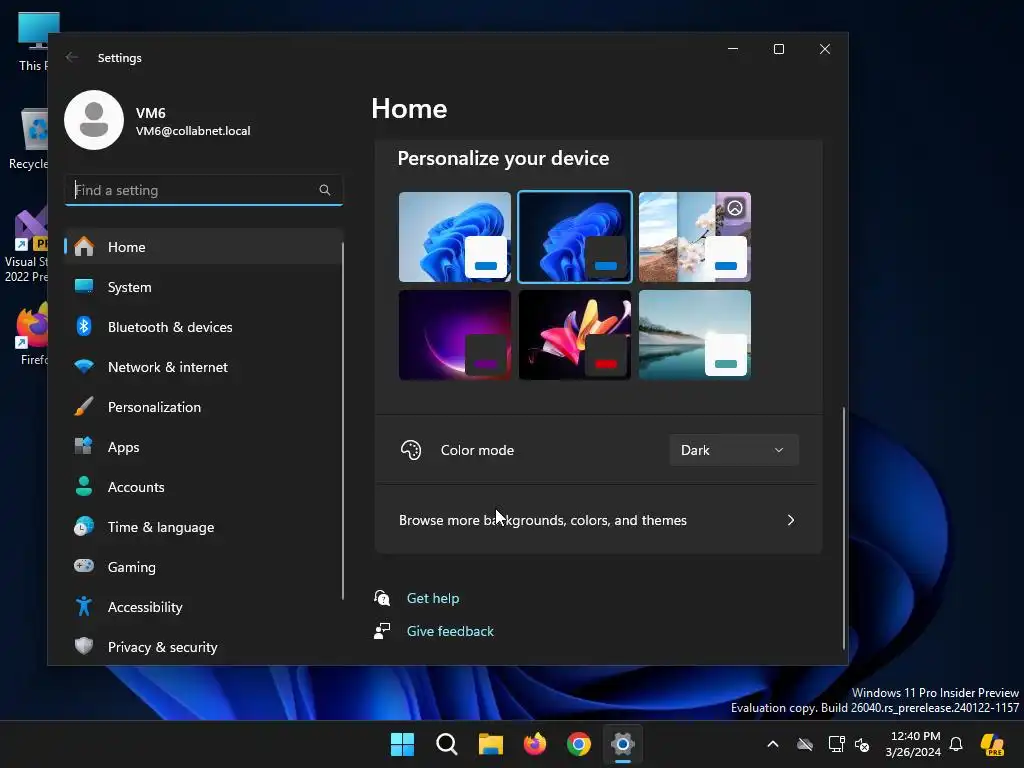Click the sidebar navigation scrollbar
The image size is (1024, 768).
(x=343, y=421)
